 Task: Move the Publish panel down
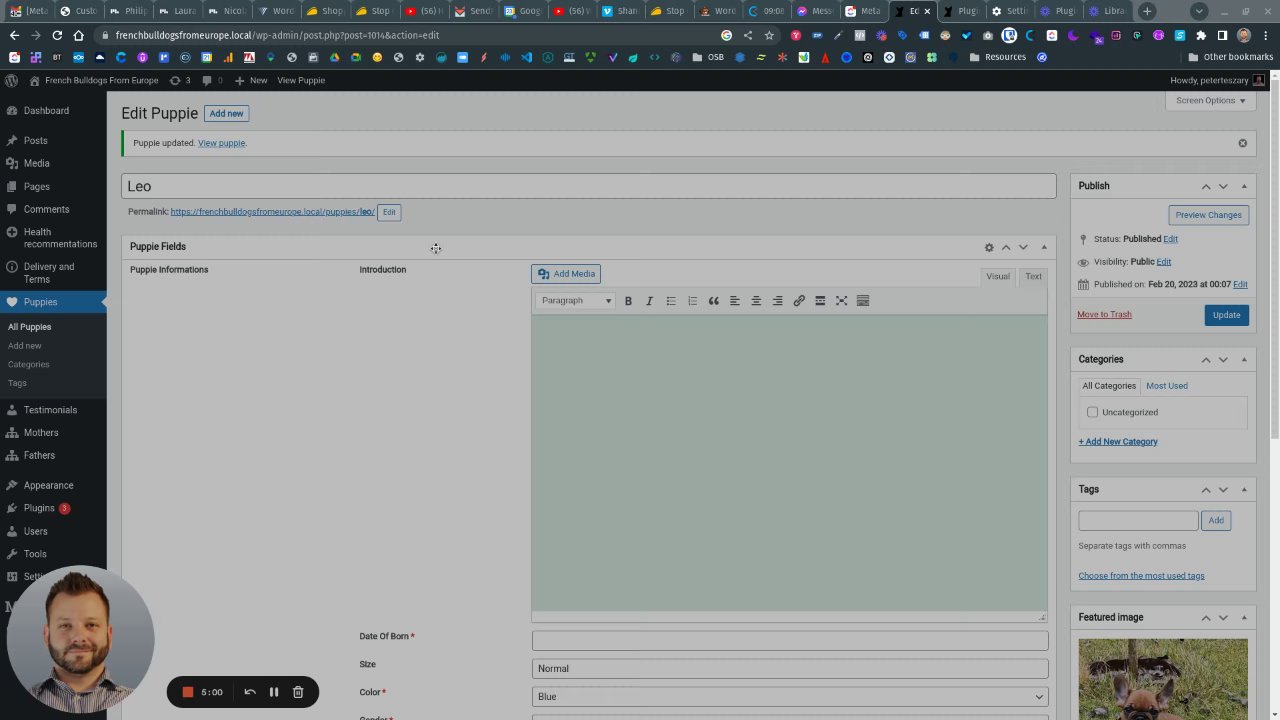1223,186
